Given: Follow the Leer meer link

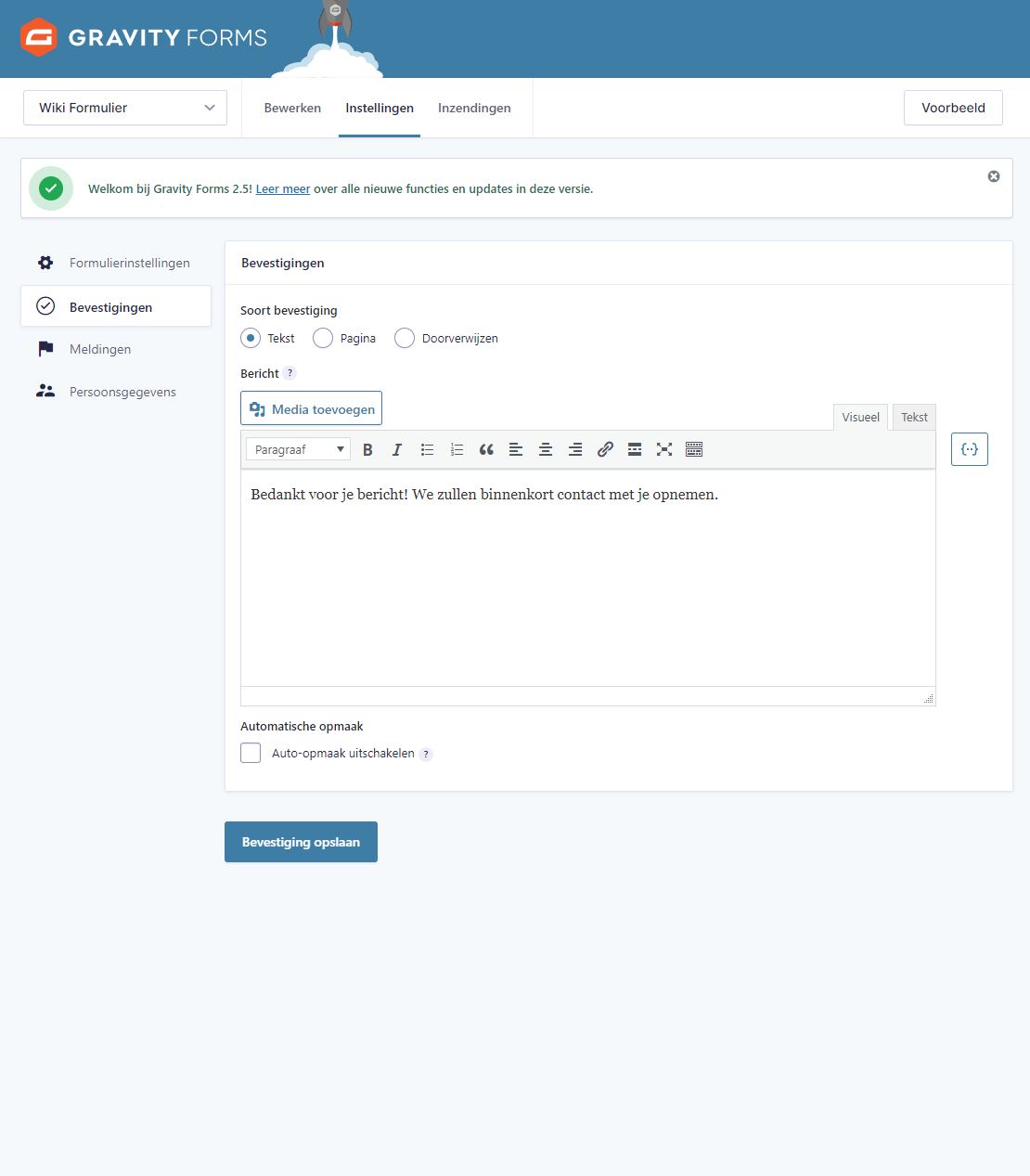Looking at the screenshot, I should 283,189.
